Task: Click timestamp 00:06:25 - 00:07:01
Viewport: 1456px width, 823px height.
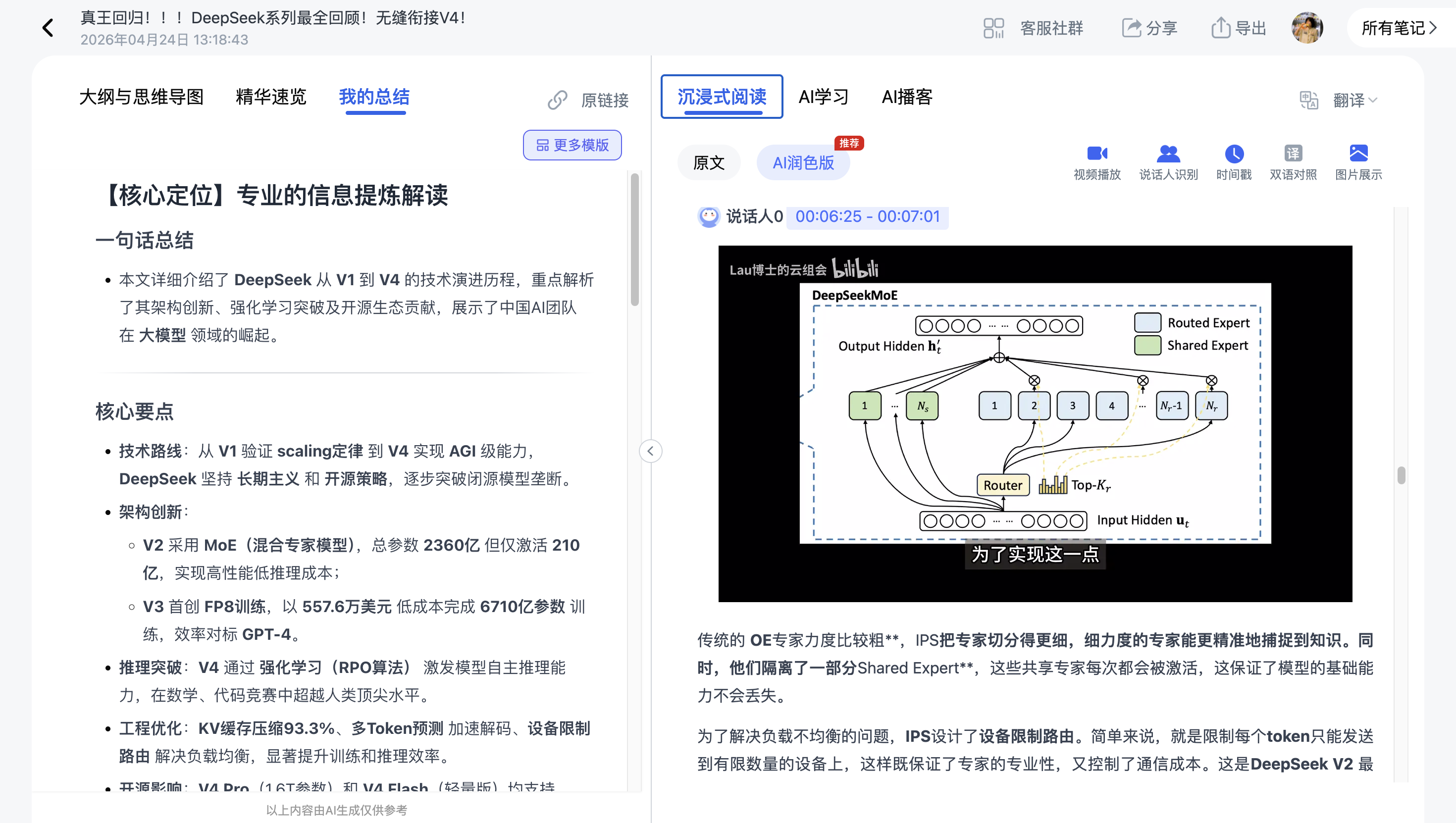Action: coord(868,216)
